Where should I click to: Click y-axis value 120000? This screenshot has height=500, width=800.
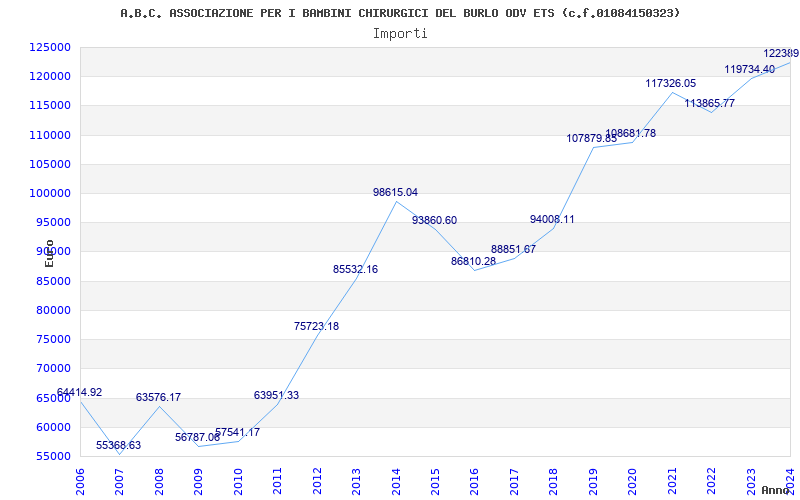[x=50, y=77]
